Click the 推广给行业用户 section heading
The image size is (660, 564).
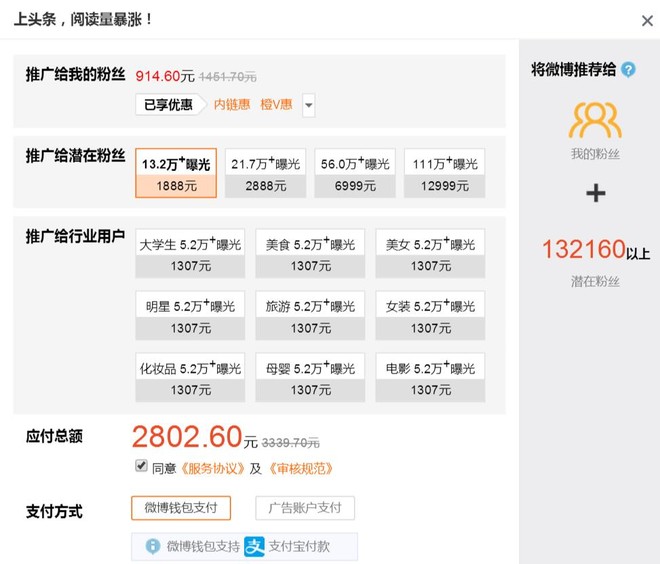point(75,236)
